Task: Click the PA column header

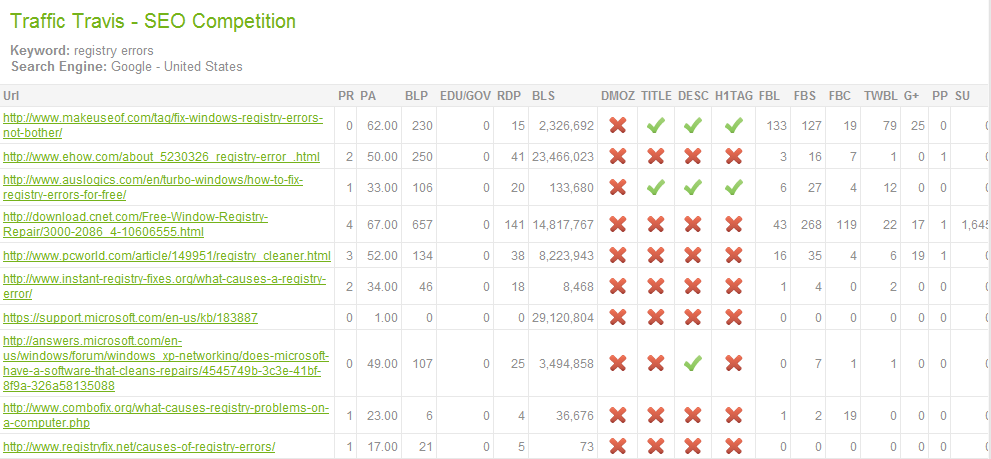Action: point(368,96)
